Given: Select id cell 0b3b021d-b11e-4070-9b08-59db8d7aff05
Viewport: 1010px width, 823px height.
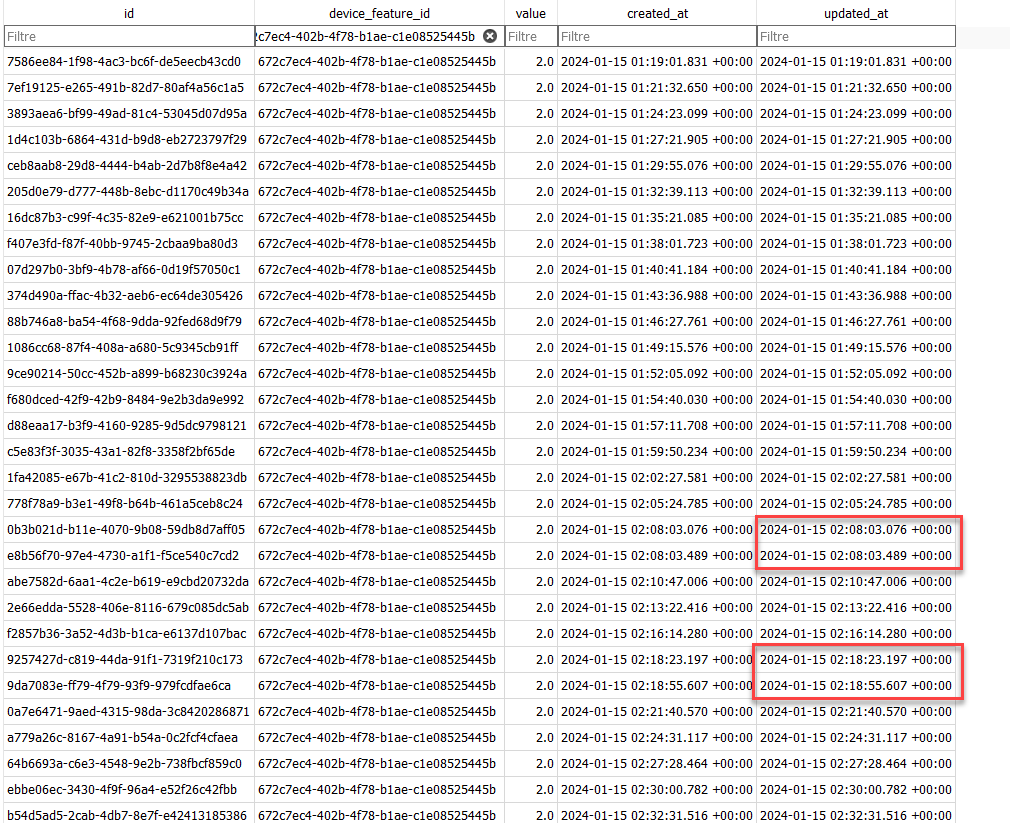Looking at the screenshot, I should [126, 530].
